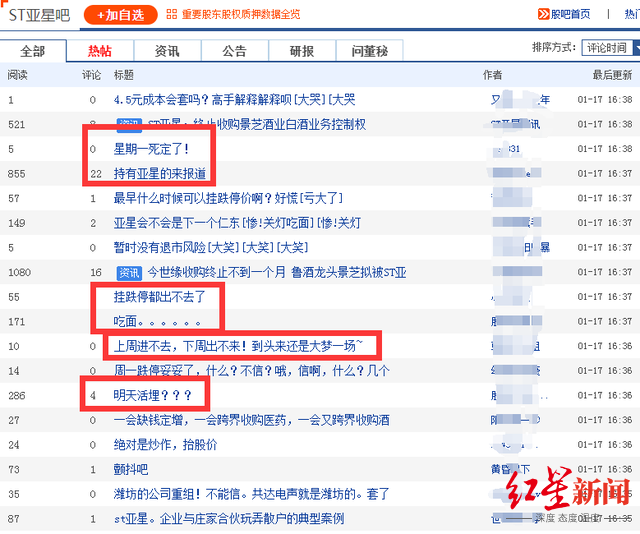This screenshot has height=534, width=640.
Task: Click read count 286
Action: 16,396
